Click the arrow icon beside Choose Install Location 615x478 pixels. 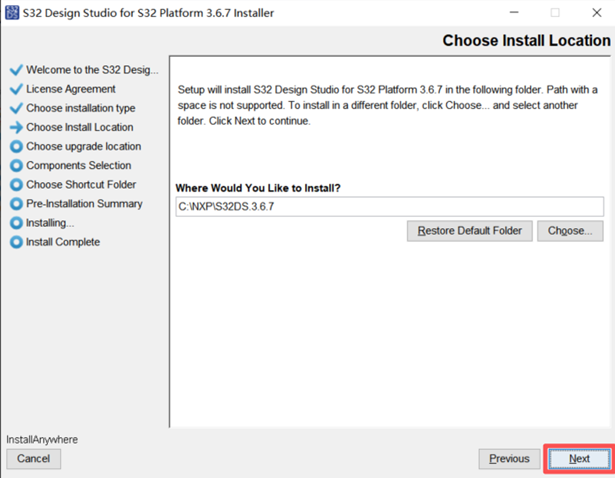pyautogui.click(x=16, y=127)
